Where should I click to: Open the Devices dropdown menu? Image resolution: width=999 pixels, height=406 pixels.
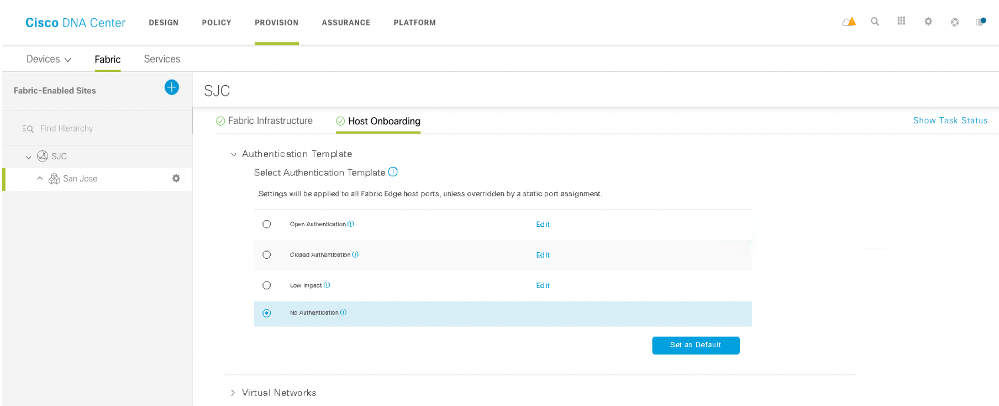(x=49, y=59)
